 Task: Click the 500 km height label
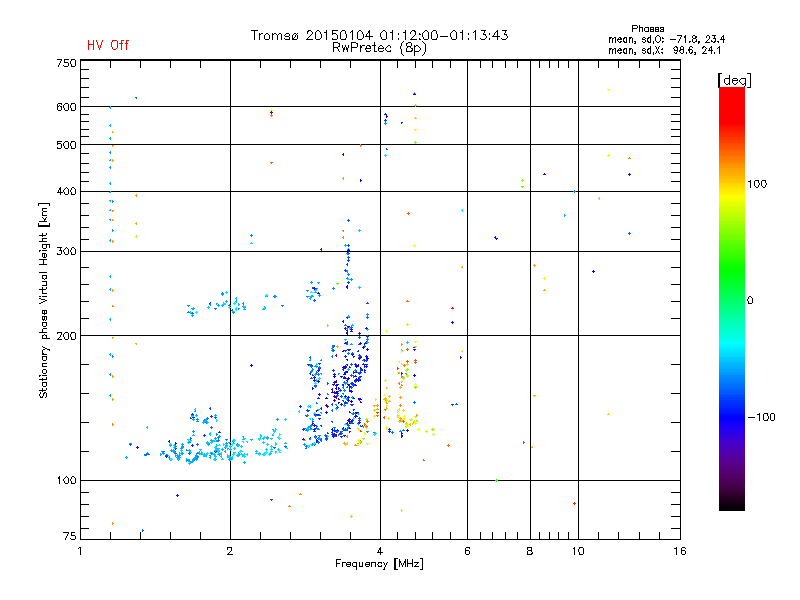pos(66,145)
